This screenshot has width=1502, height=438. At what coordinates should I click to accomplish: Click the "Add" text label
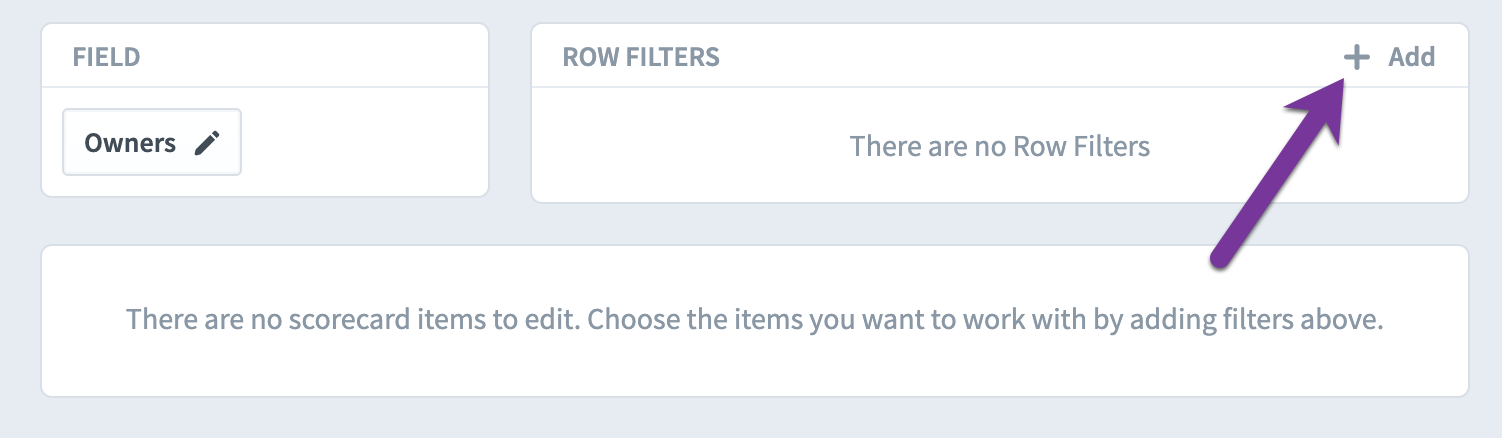(x=1412, y=57)
